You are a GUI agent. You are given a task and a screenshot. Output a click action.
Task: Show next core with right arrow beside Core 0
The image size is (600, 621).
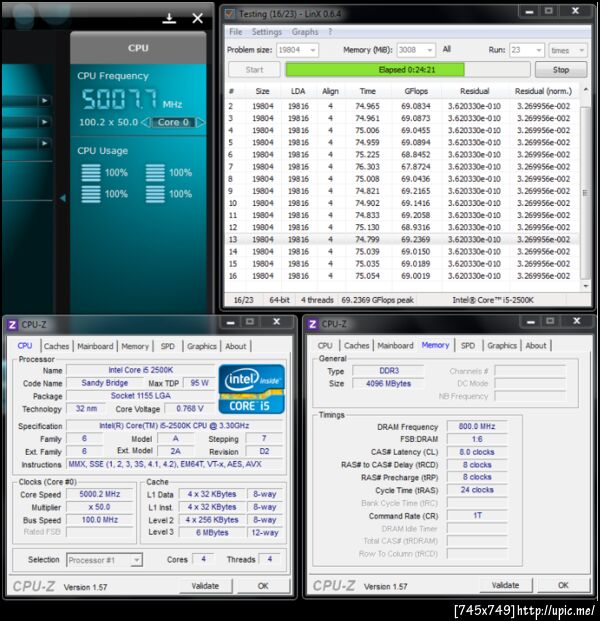point(200,122)
